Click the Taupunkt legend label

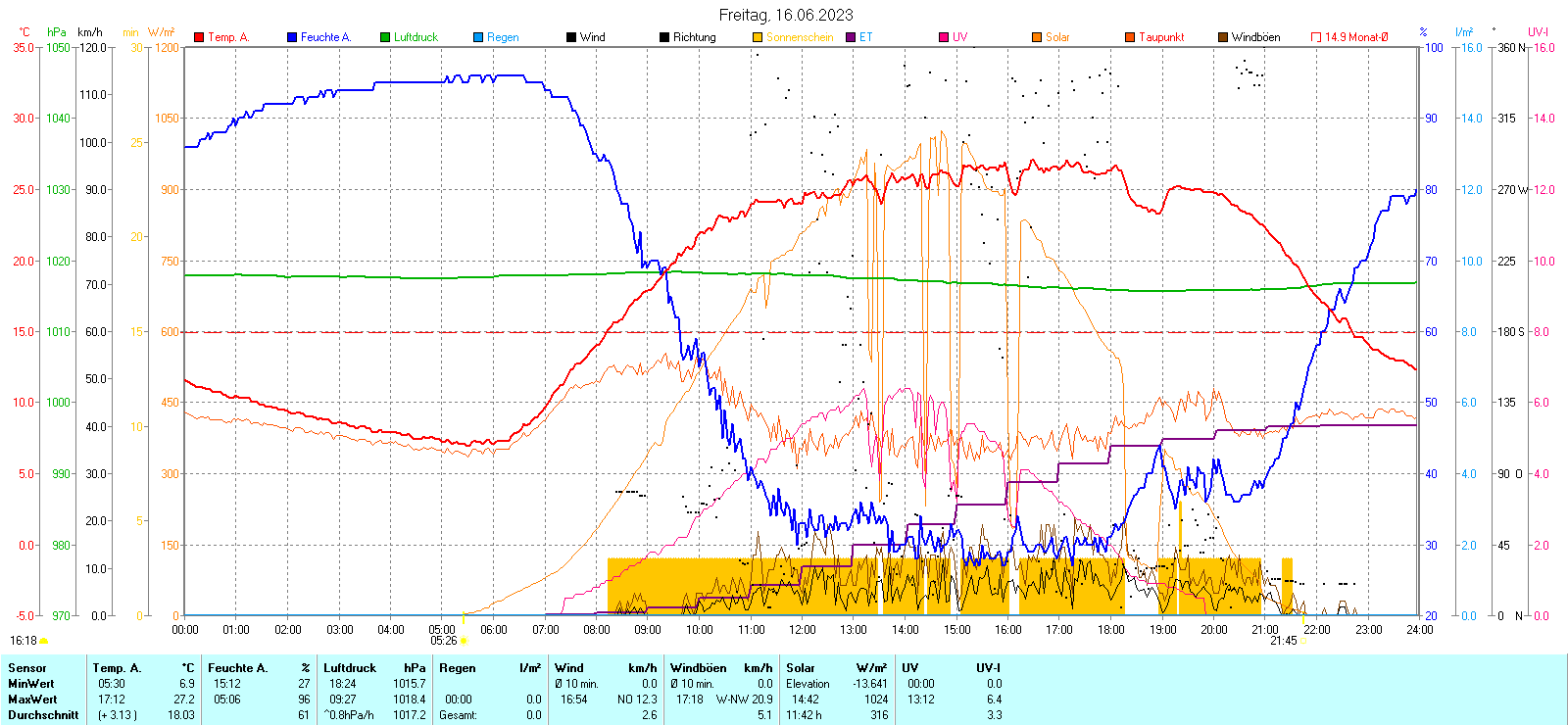coord(1161,37)
